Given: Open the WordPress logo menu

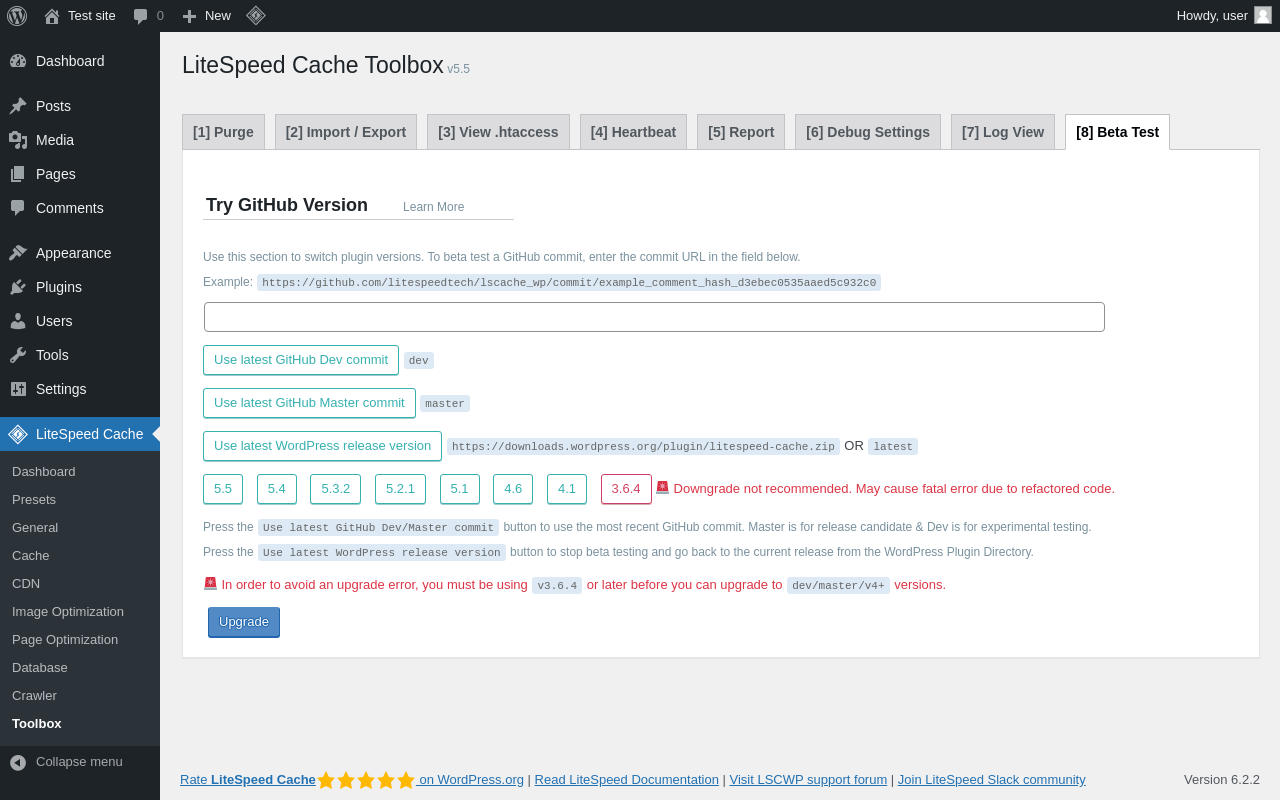Looking at the screenshot, I should [17, 16].
